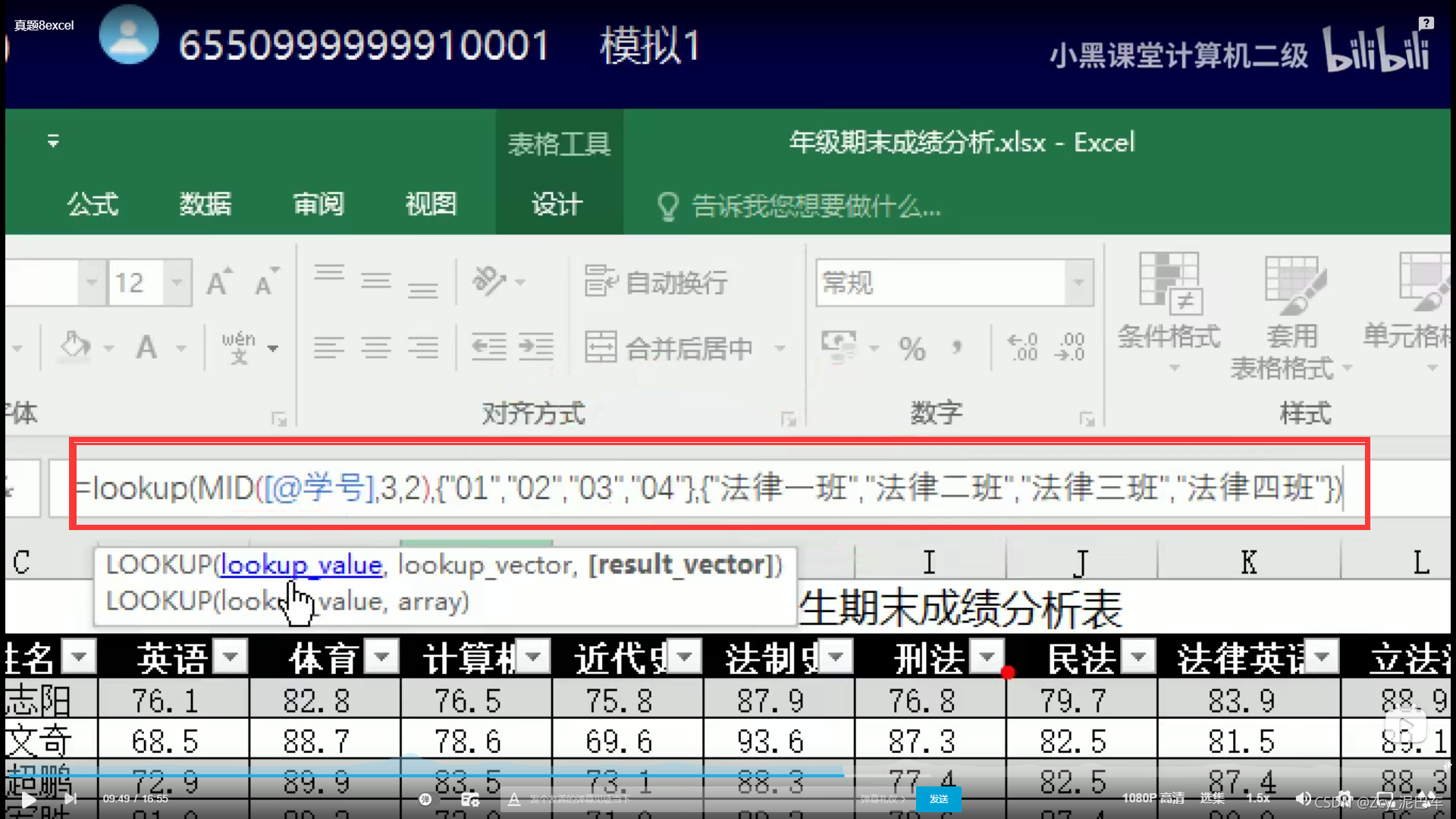
Task: Click the increase font size icon
Action: coord(219,282)
